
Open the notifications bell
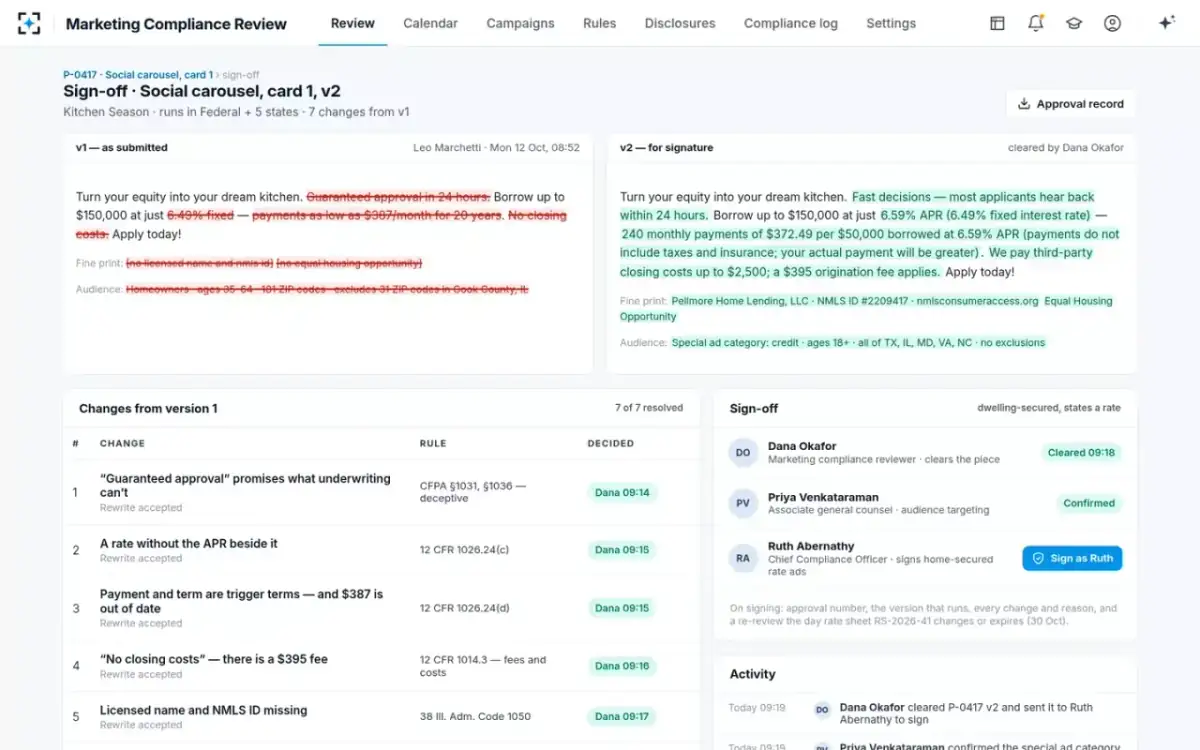pos(1036,23)
